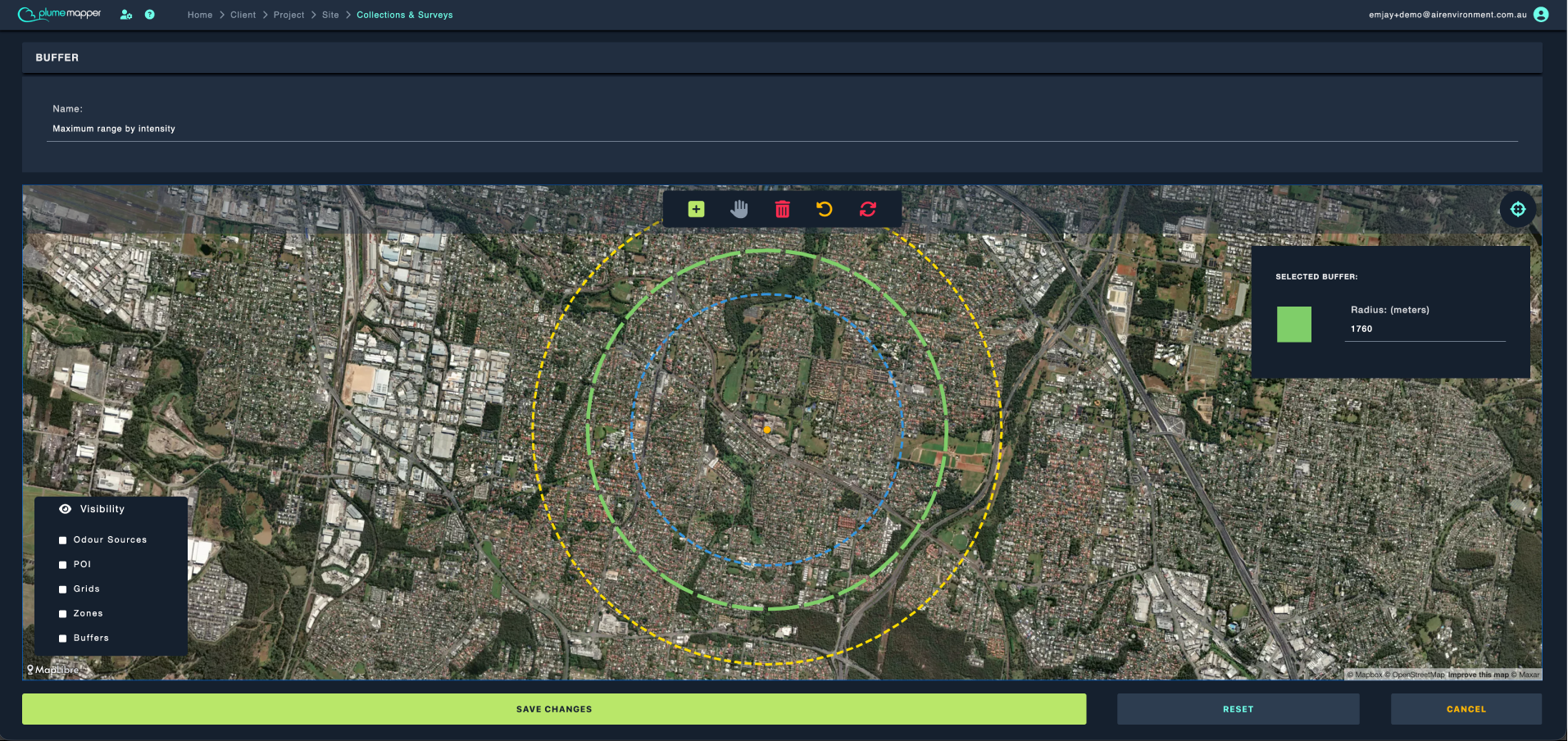Toggle the Visibility eye icon
Screen dimensions: 1568x741
coord(66,509)
